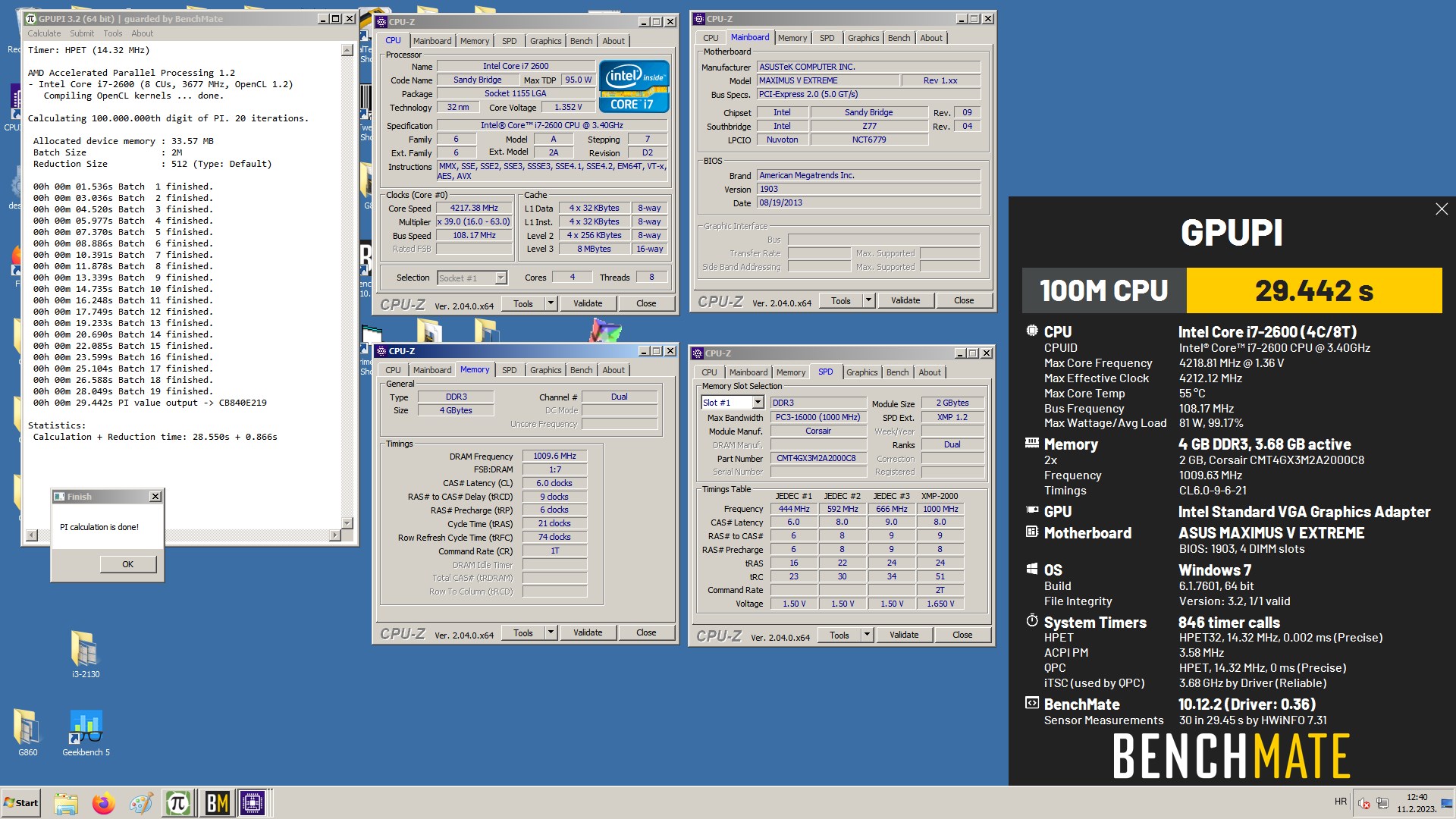Screen dimensions: 1456x819
Task: Switch to the BenchMate taskbar button
Action: click(x=216, y=803)
